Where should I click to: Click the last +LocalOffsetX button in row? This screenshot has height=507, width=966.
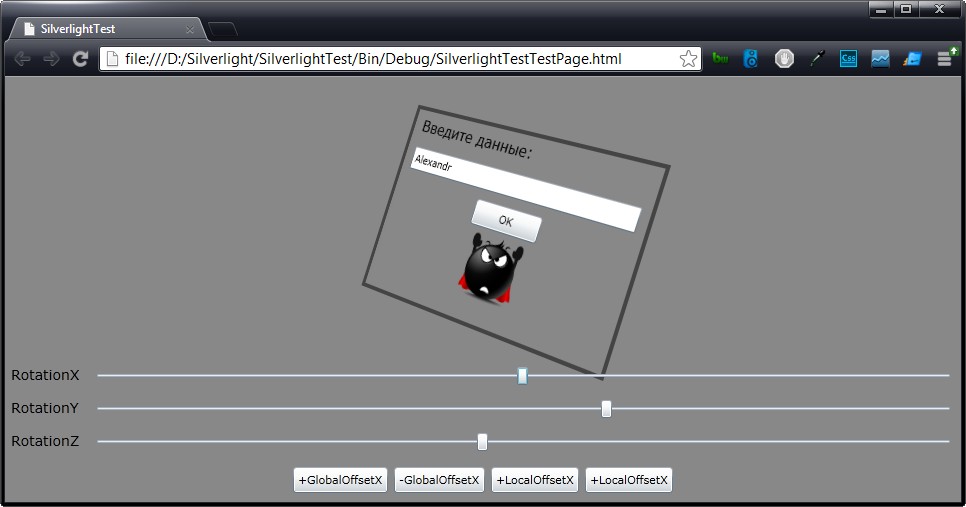pos(629,480)
